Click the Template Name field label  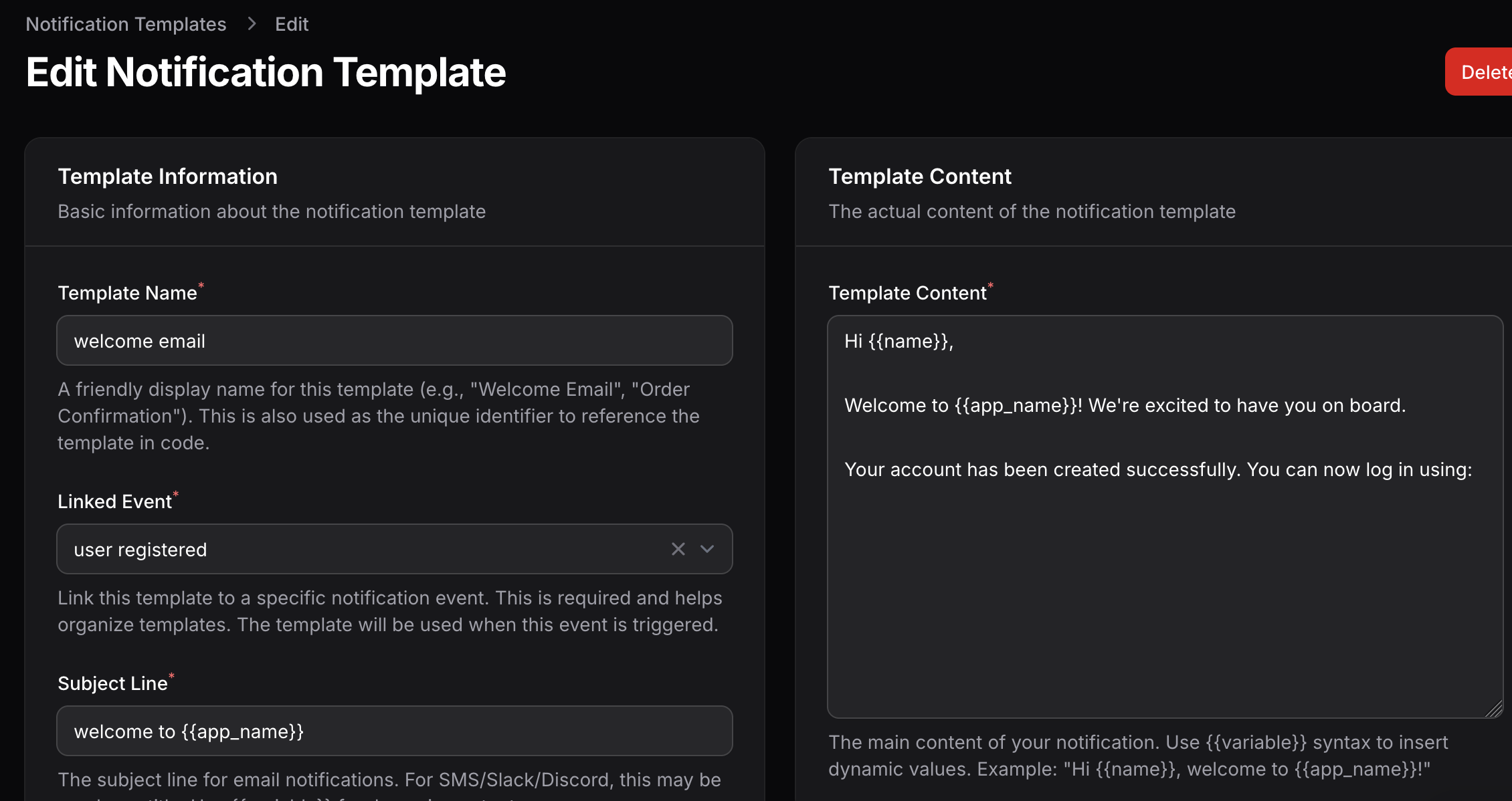pyautogui.click(x=127, y=293)
